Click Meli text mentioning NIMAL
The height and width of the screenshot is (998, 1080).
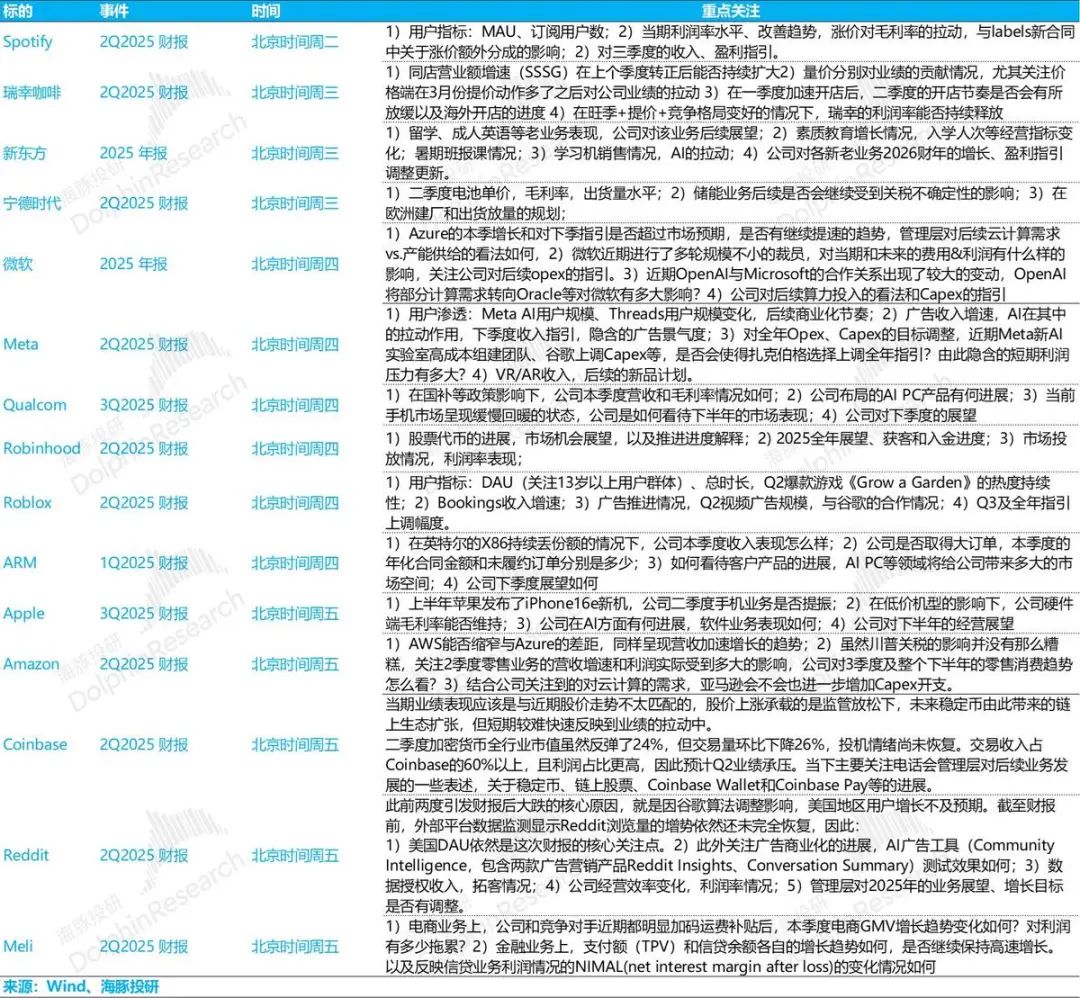click(729, 946)
